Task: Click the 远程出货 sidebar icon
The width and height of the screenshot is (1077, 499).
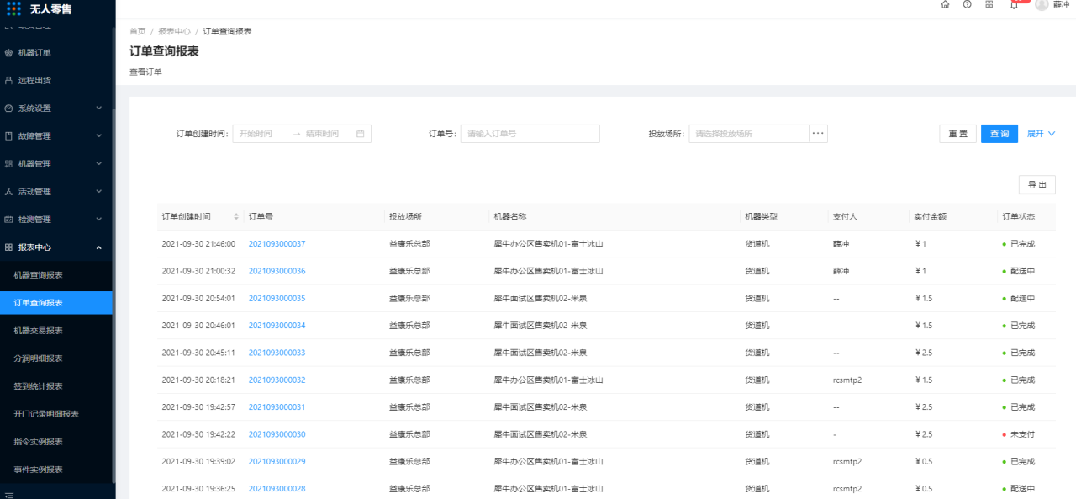Action: click(9, 80)
